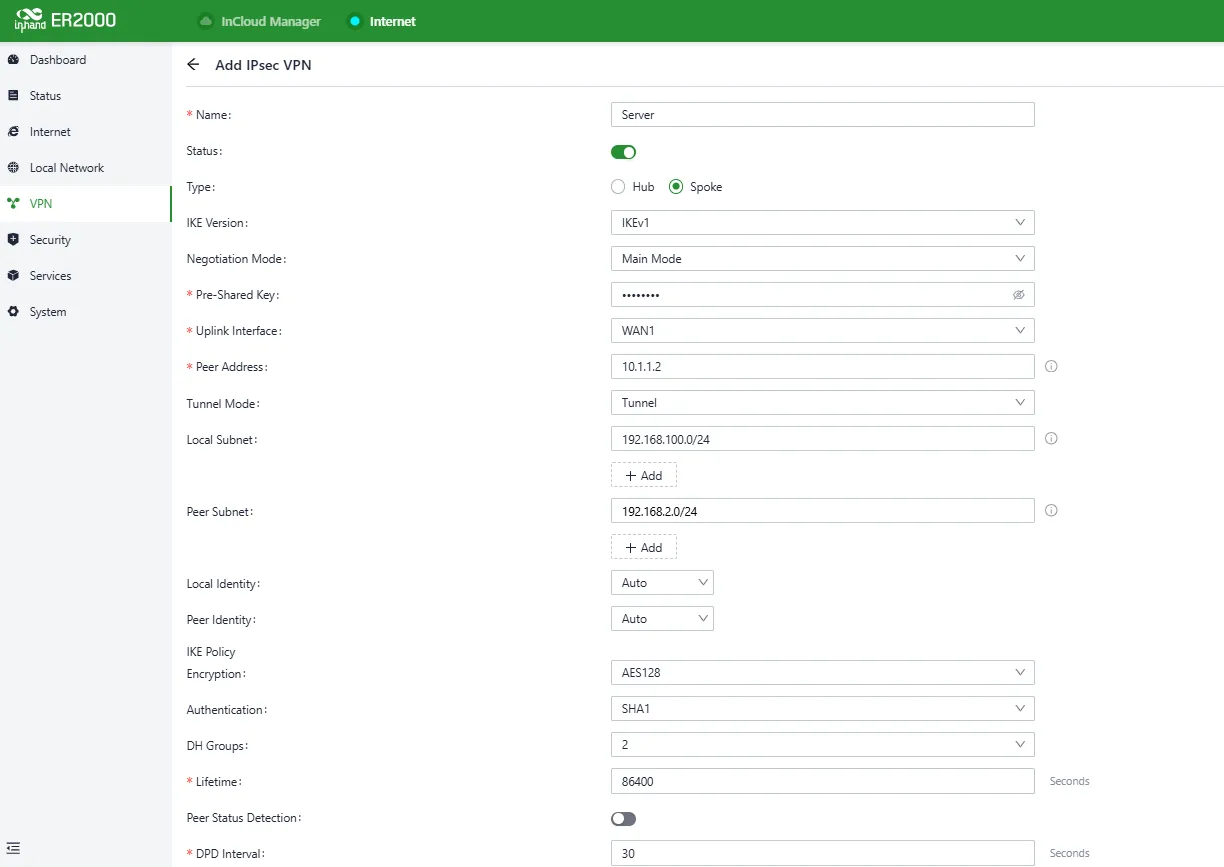The width and height of the screenshot is (1224, 867).
Task: Open the Tunnel Mode dropdown
Action: point(822,403)
